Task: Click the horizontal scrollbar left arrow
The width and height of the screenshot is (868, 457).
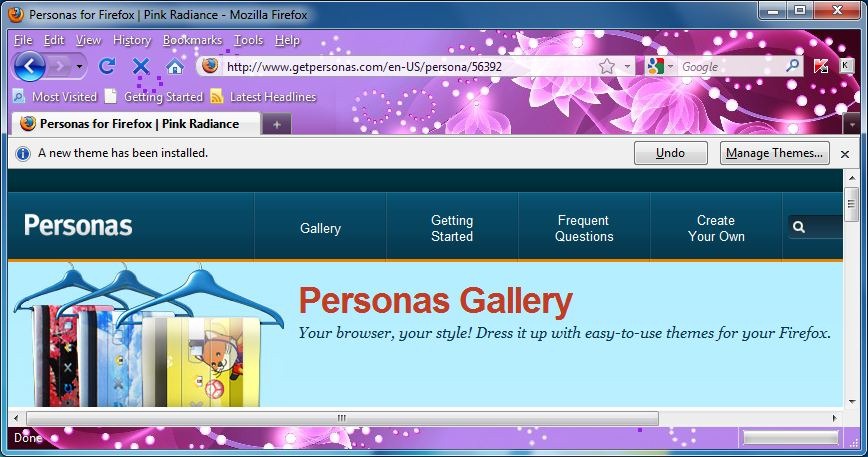Action: point(16,418)
